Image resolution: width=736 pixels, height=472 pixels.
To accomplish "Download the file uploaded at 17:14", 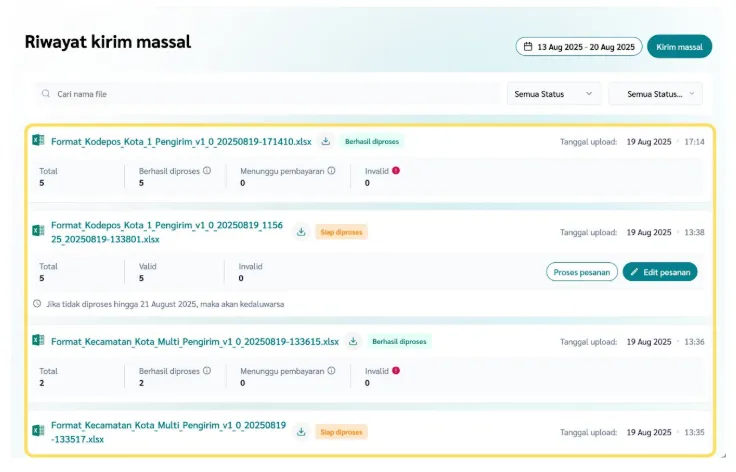I will point(326,141).
